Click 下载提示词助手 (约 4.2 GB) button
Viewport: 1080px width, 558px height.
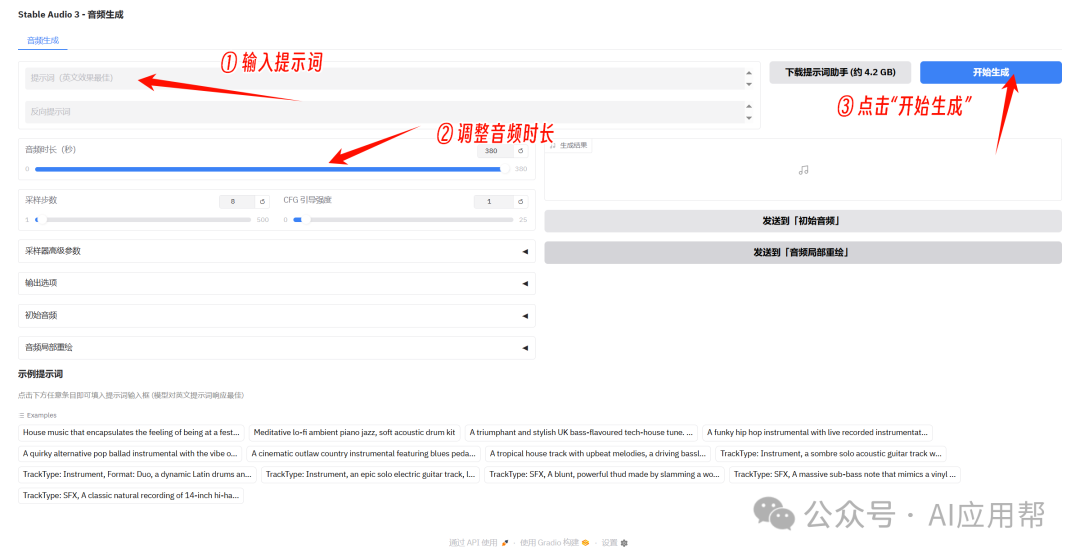(840, 72)
